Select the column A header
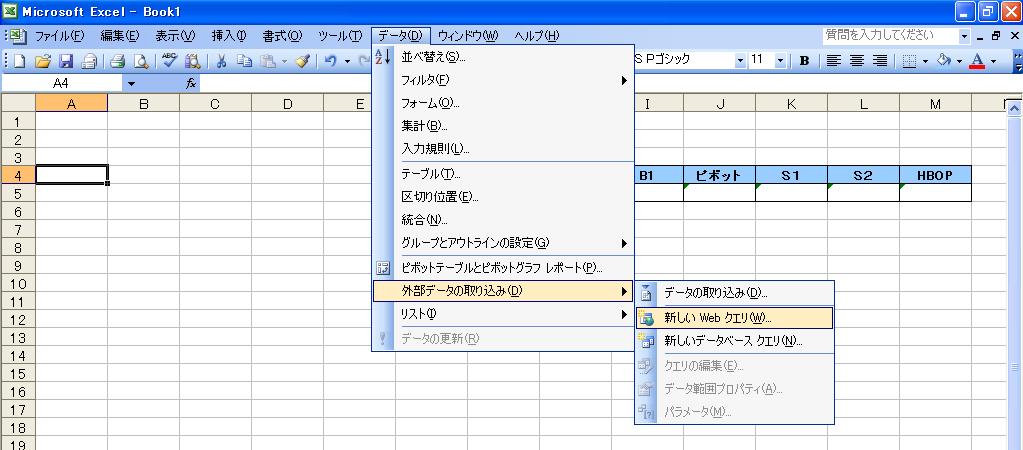Screen dimensions: 1023x450 [x=71, y=103]
